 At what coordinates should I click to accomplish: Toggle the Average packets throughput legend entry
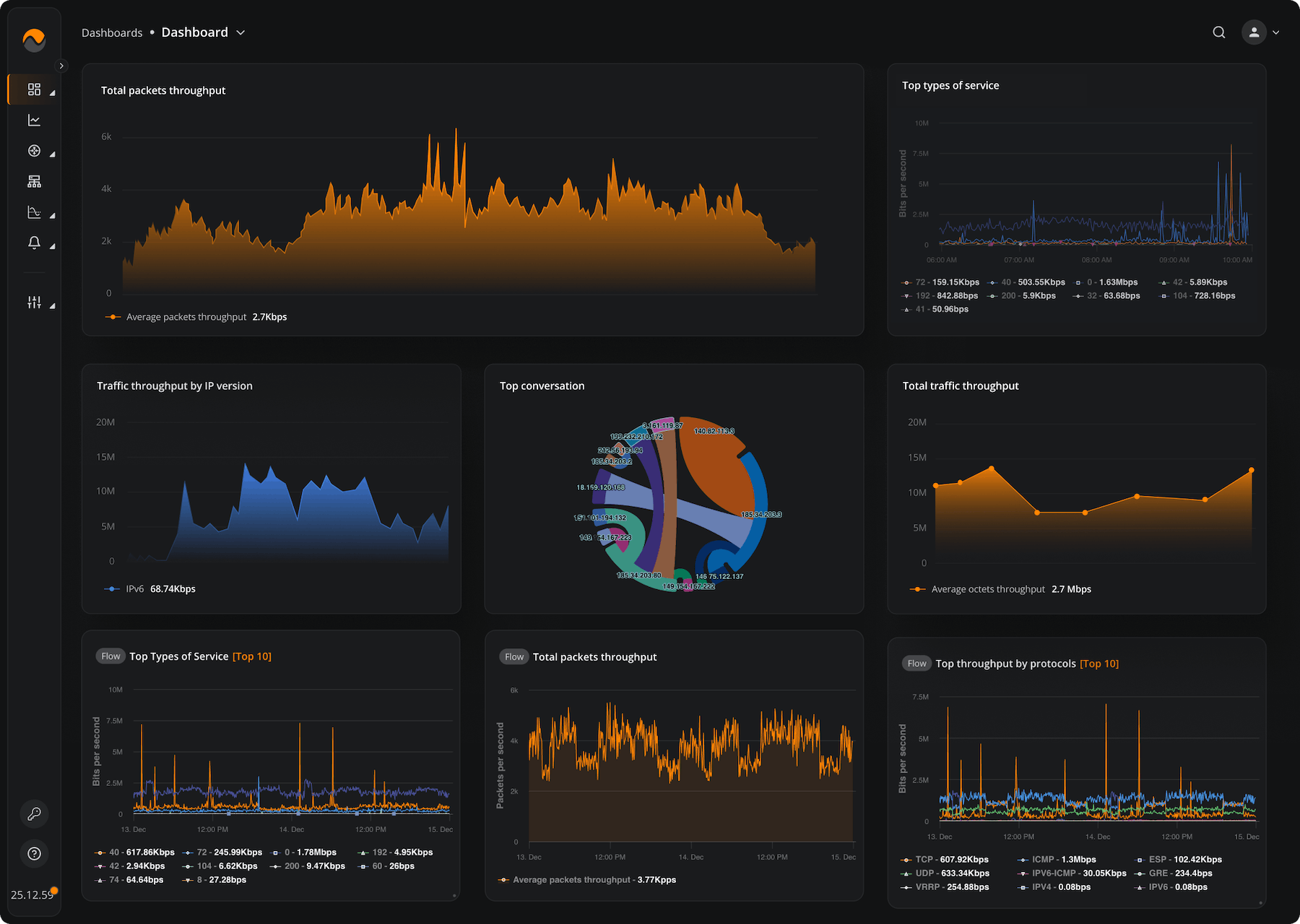coord(188,316)
